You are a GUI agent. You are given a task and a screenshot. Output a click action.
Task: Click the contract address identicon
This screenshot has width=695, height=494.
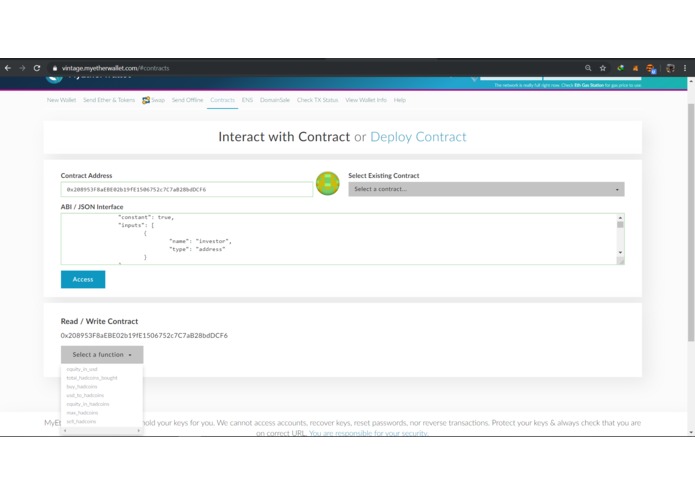[328, 183]
